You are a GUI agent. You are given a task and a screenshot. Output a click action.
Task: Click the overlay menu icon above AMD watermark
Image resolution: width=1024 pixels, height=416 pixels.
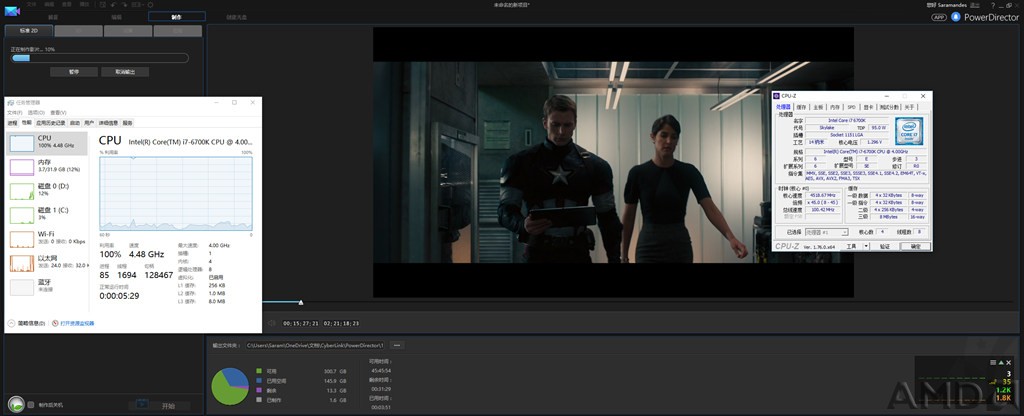pos(994,362)
